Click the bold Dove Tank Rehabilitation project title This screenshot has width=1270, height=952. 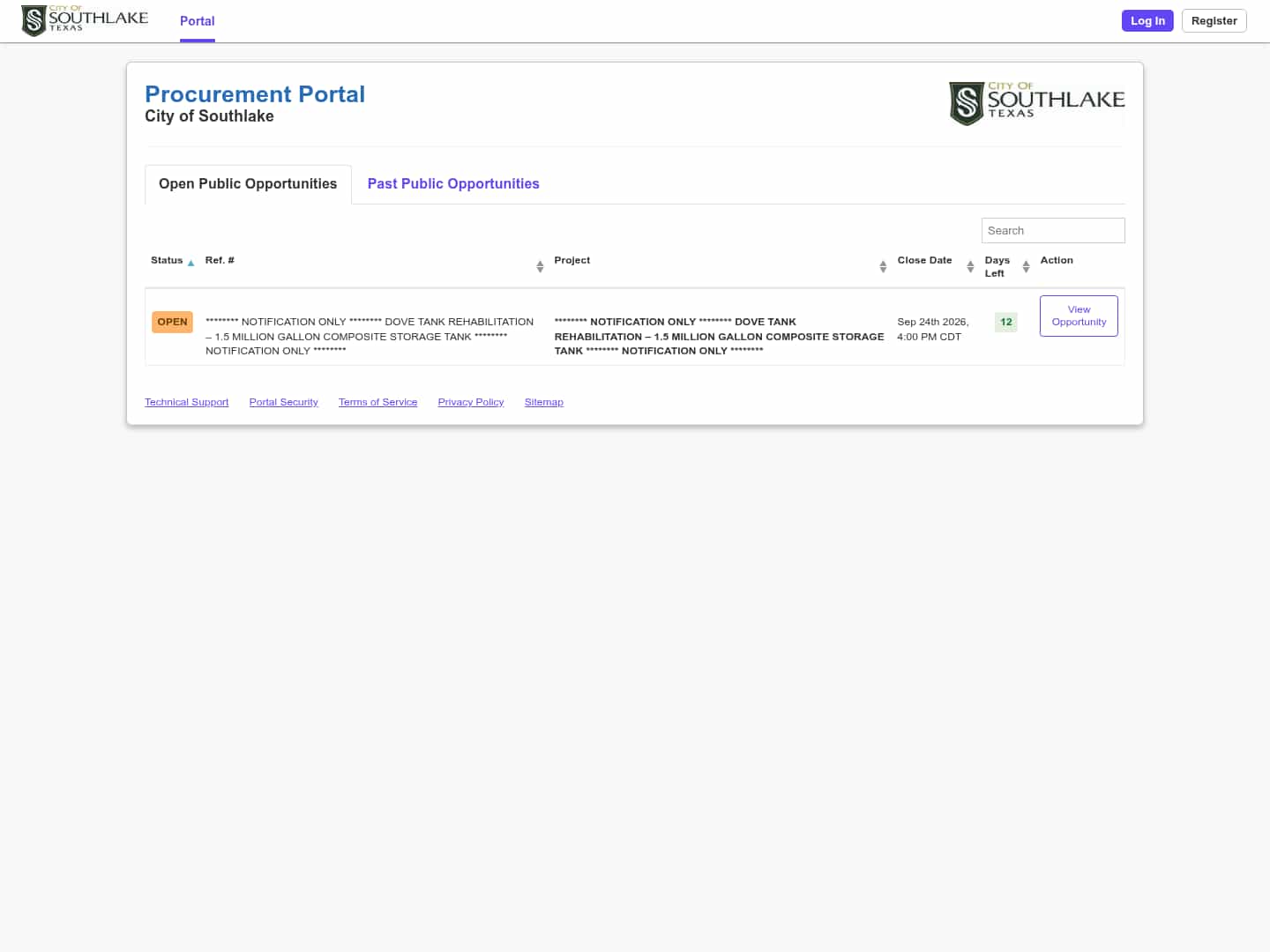pyautogui.click(x=719, y=336)
